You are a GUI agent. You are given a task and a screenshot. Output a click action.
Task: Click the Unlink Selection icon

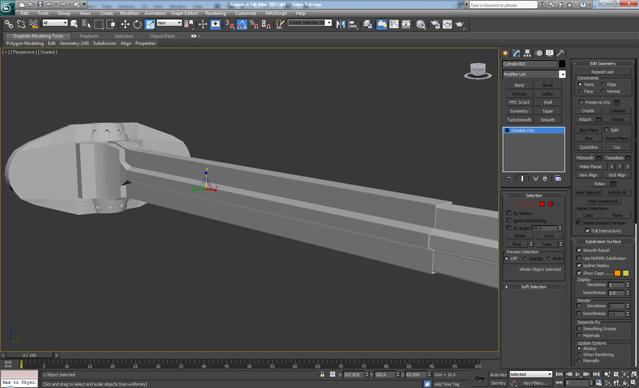[x=21, y=24]
